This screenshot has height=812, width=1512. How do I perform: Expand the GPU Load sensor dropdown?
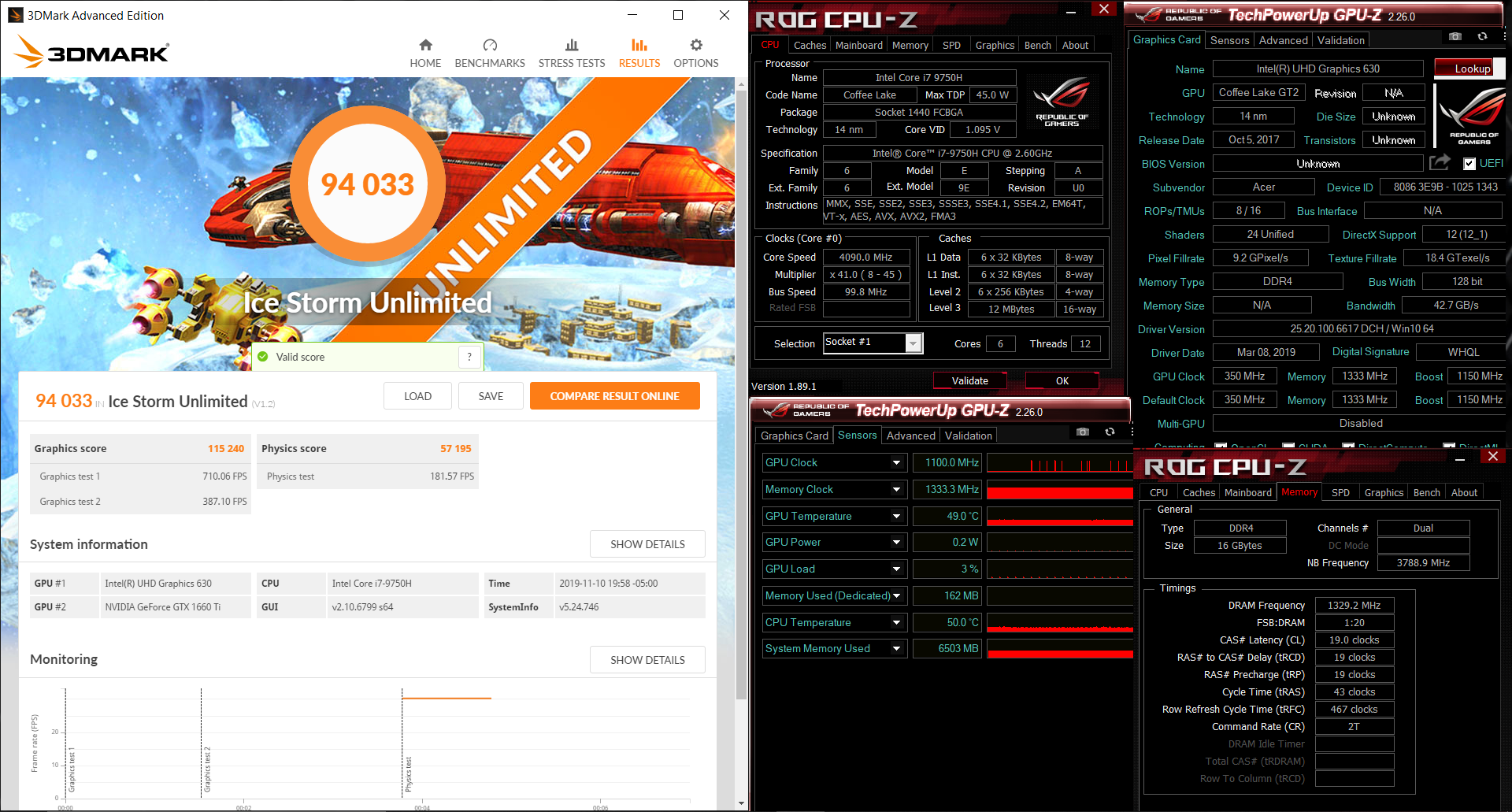click(x=896, y=569)
